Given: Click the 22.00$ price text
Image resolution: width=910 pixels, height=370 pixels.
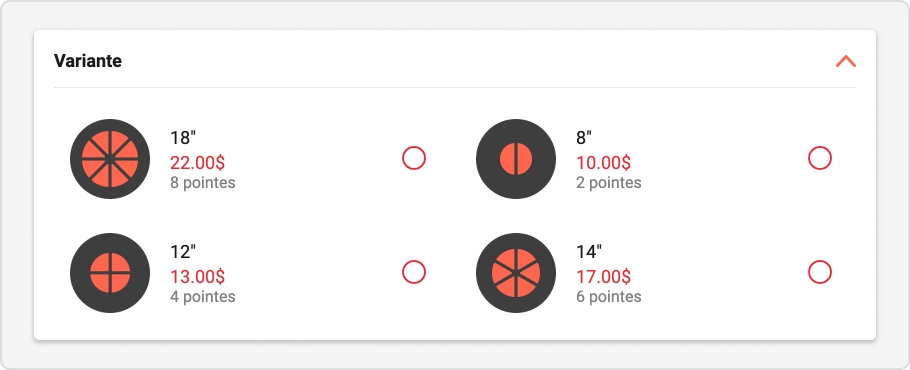Looking at the screenshot, I should (197, 162).
